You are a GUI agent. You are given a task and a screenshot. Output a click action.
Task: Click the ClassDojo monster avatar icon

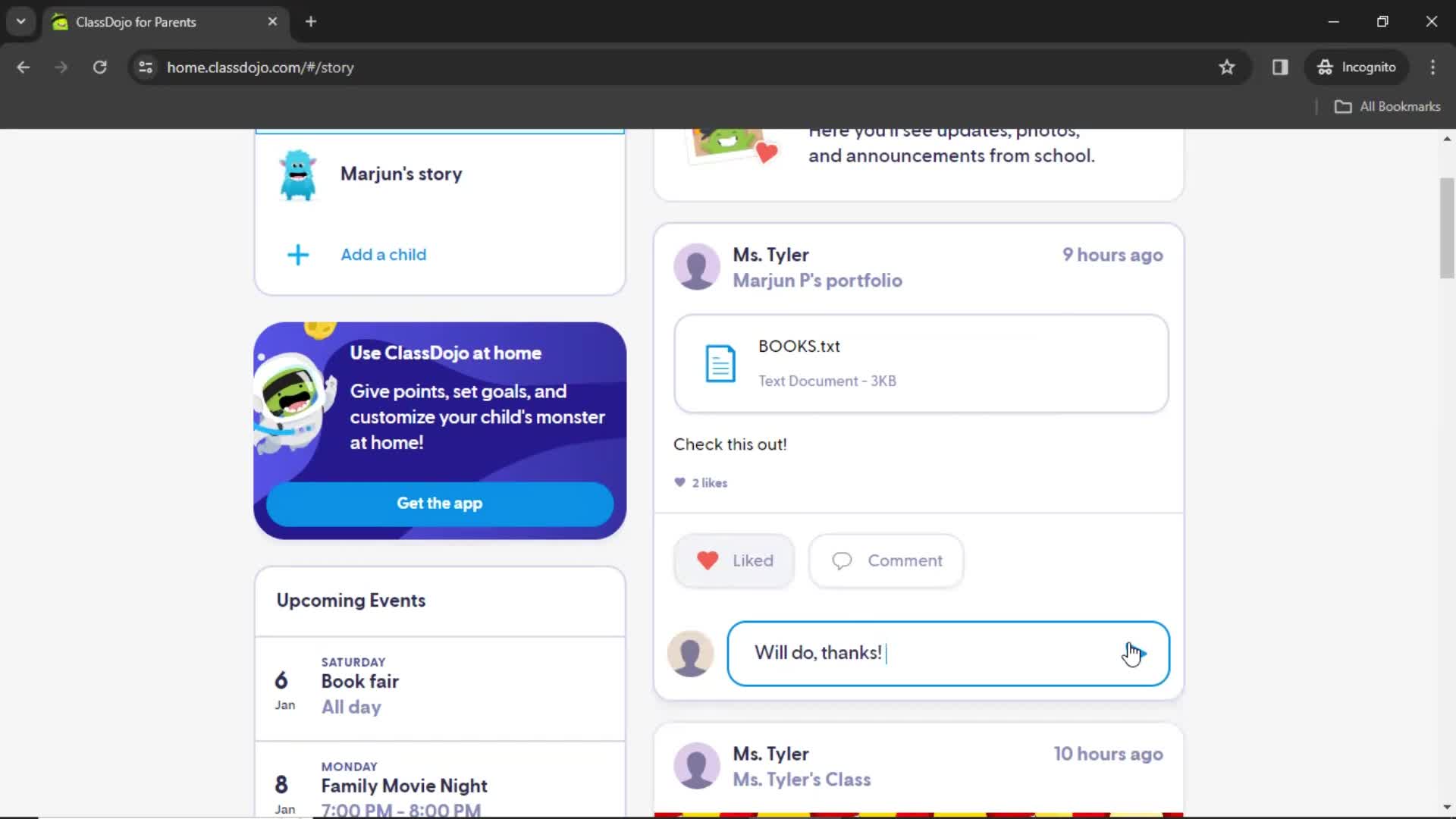297,174
